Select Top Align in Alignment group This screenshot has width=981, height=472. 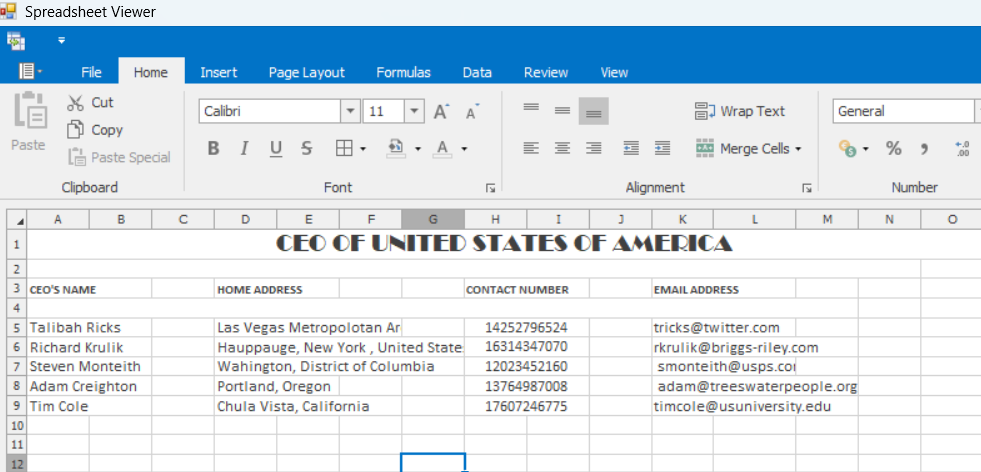click(531, 108)
